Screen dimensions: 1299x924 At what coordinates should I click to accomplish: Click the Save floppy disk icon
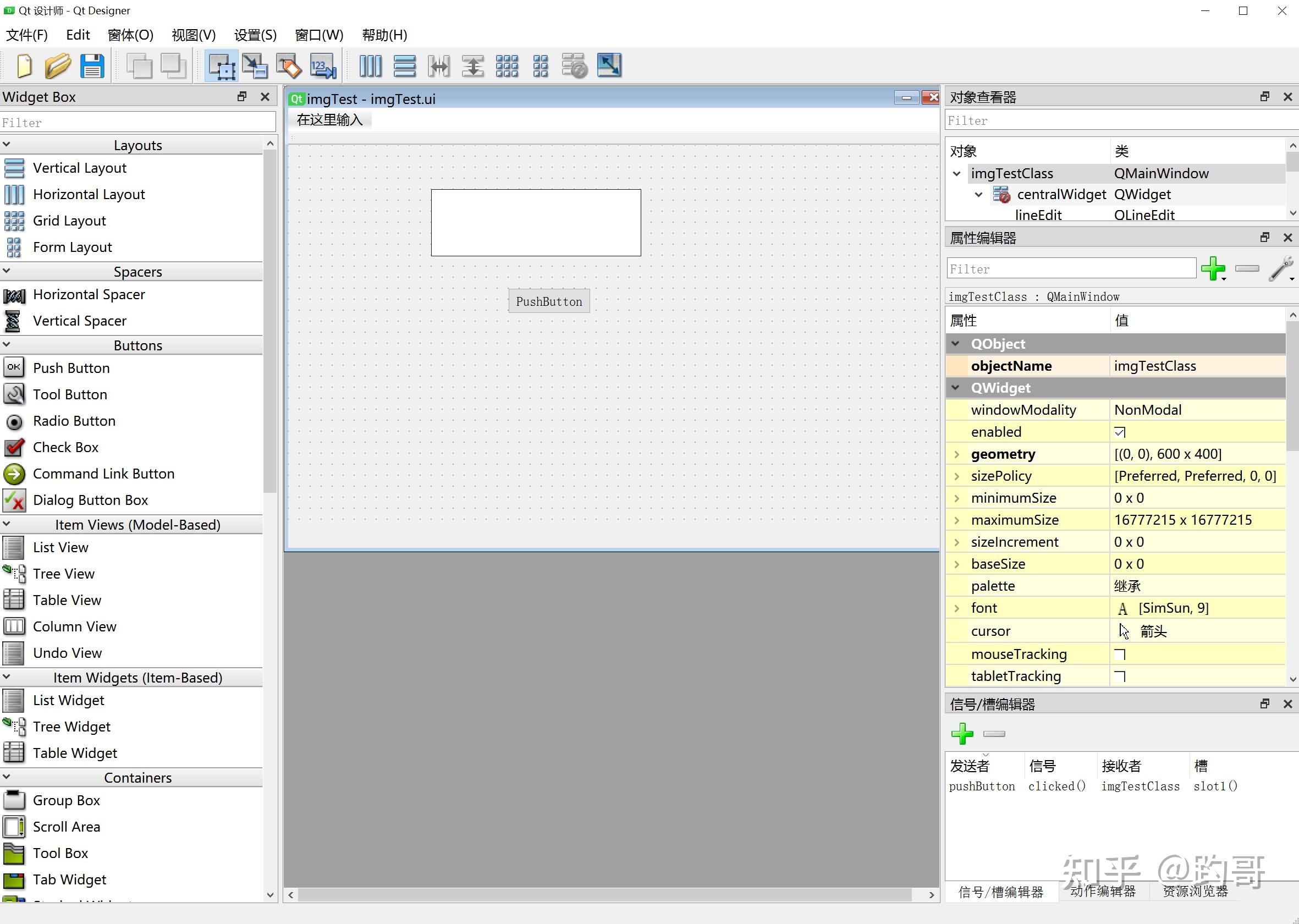tap(92, 66)
